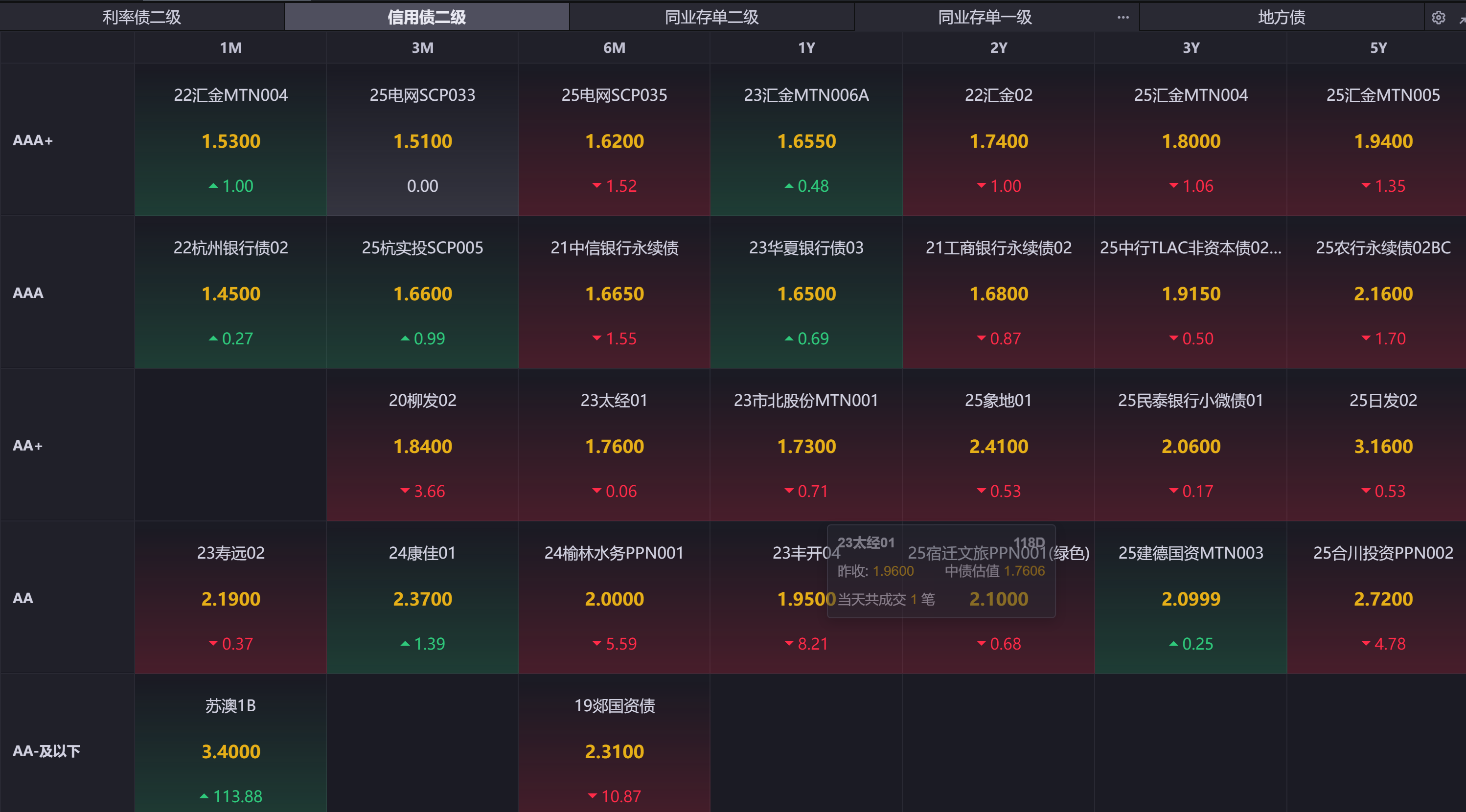Viewport: 1466px width, 812px height.
Task: Click the AA-及以下 rating row header
Action: click(46, 750)
